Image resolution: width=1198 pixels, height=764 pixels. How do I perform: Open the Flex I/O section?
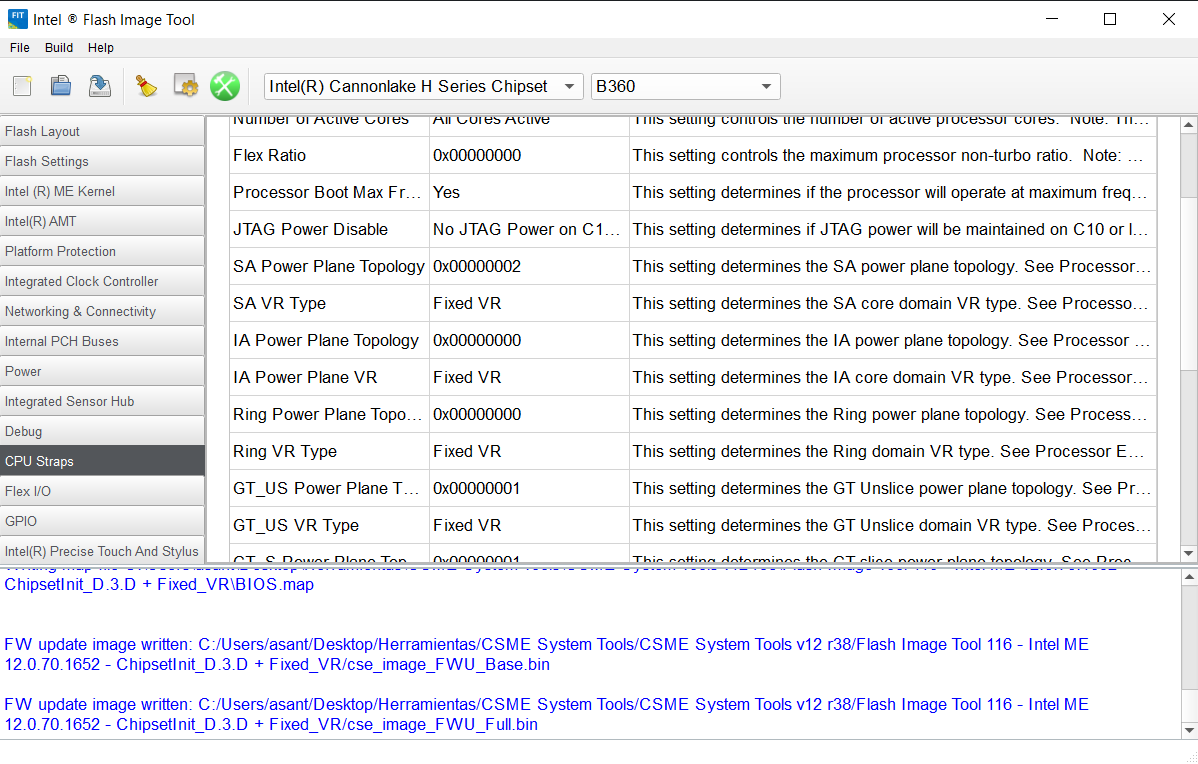pos(102,491)
